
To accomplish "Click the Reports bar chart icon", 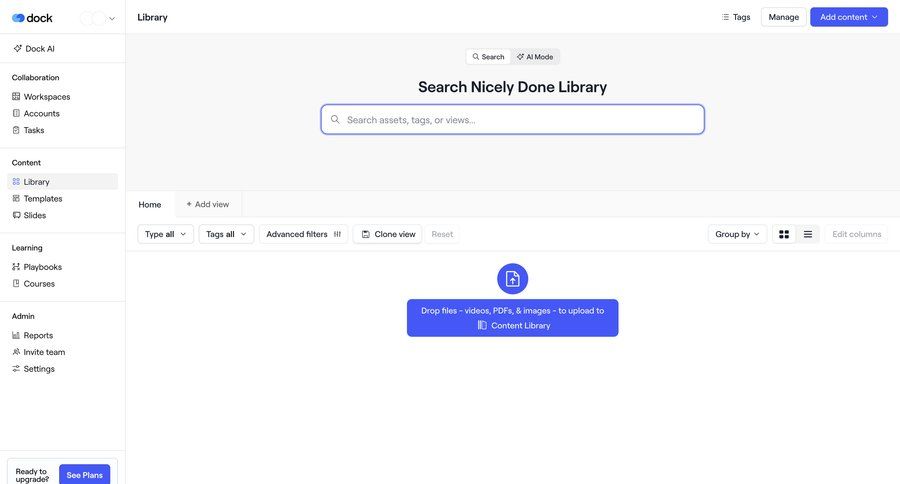I will click(16, 335).
